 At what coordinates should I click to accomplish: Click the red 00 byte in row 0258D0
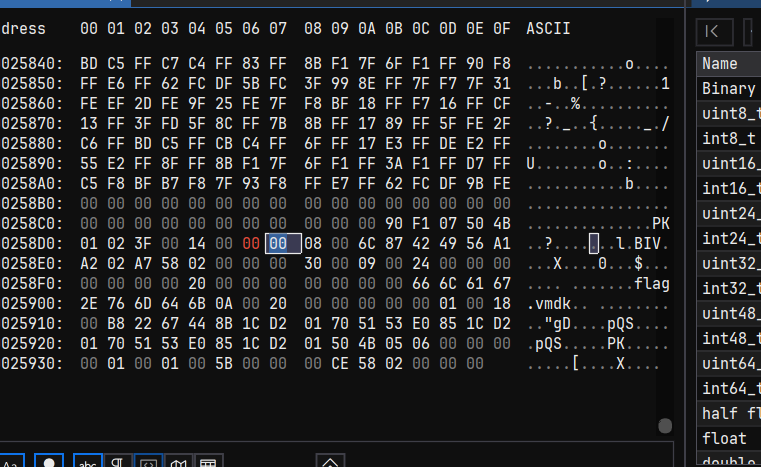(251, 243)
